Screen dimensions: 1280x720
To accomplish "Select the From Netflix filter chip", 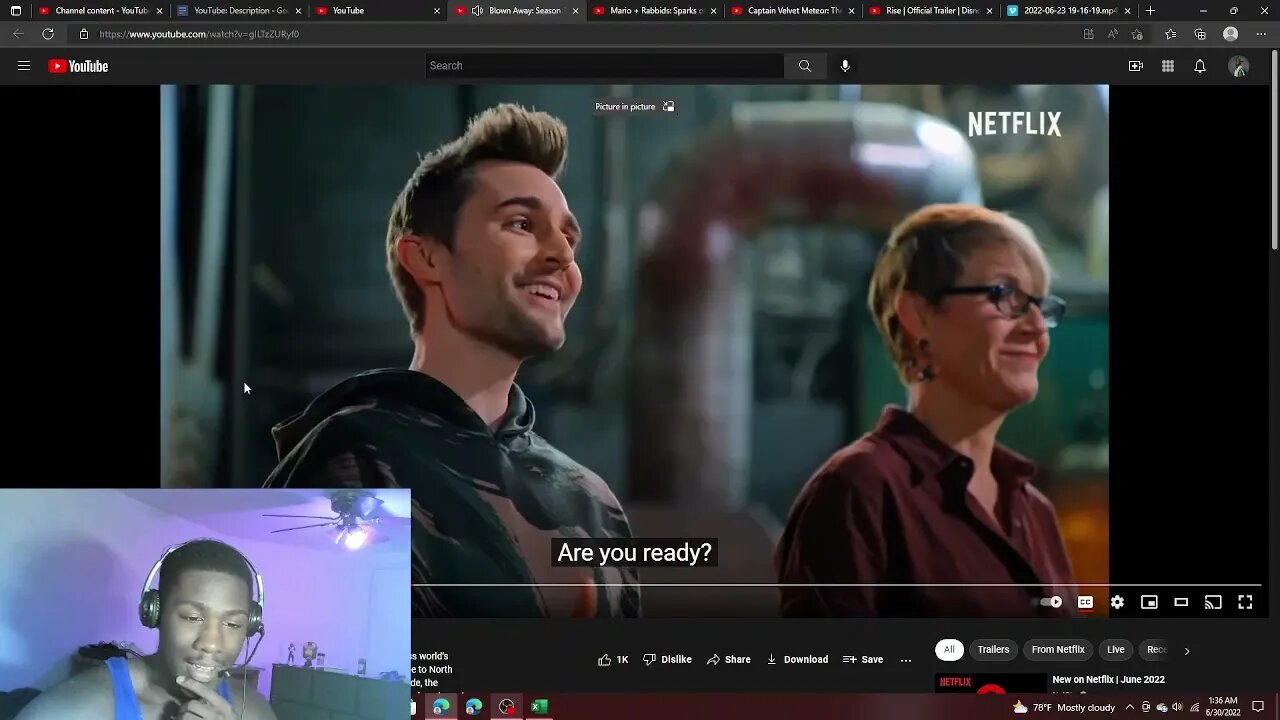I will (1058, 650).
